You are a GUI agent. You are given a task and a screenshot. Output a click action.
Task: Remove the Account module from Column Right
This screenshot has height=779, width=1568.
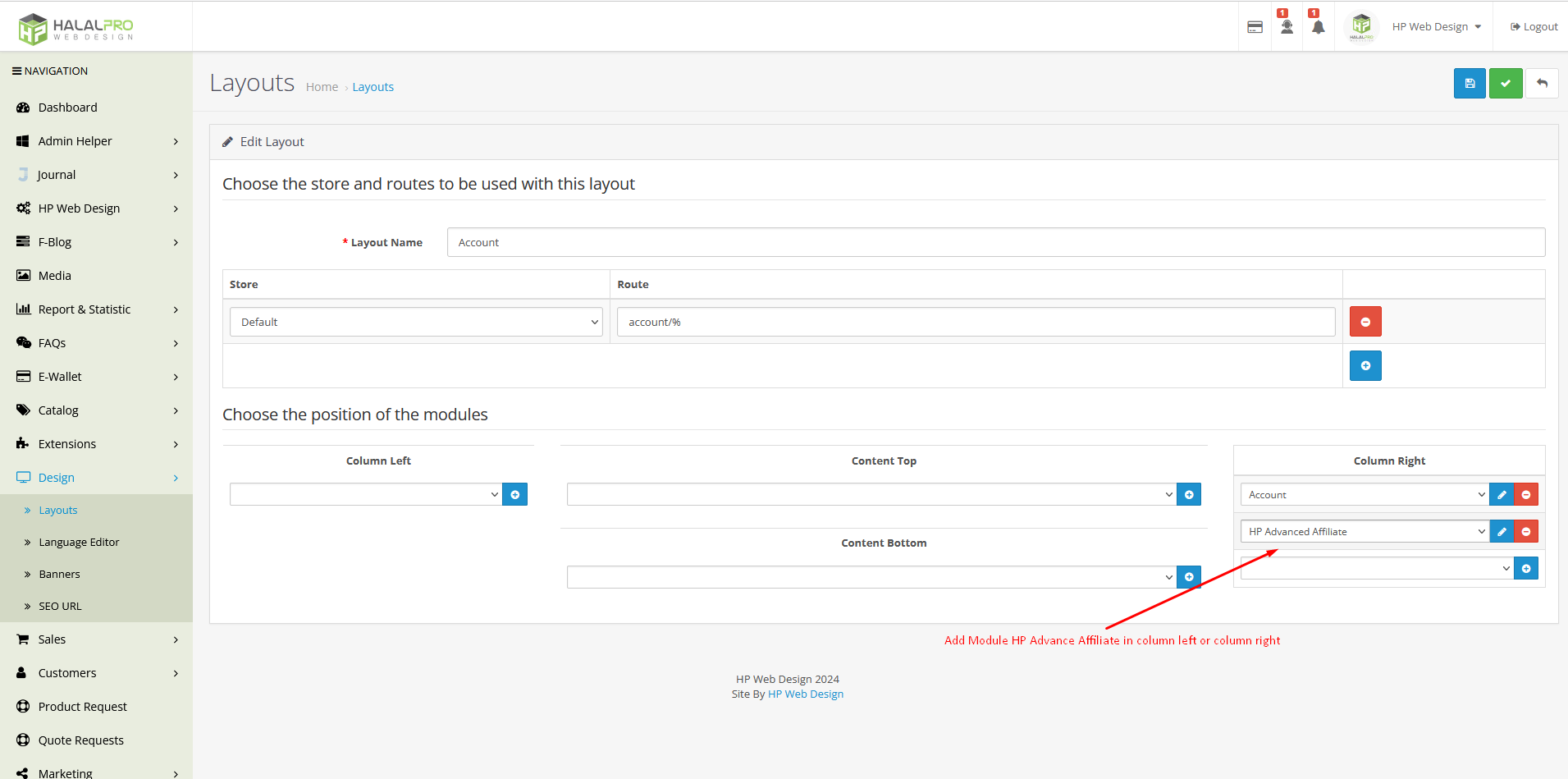pos(1525,495)
